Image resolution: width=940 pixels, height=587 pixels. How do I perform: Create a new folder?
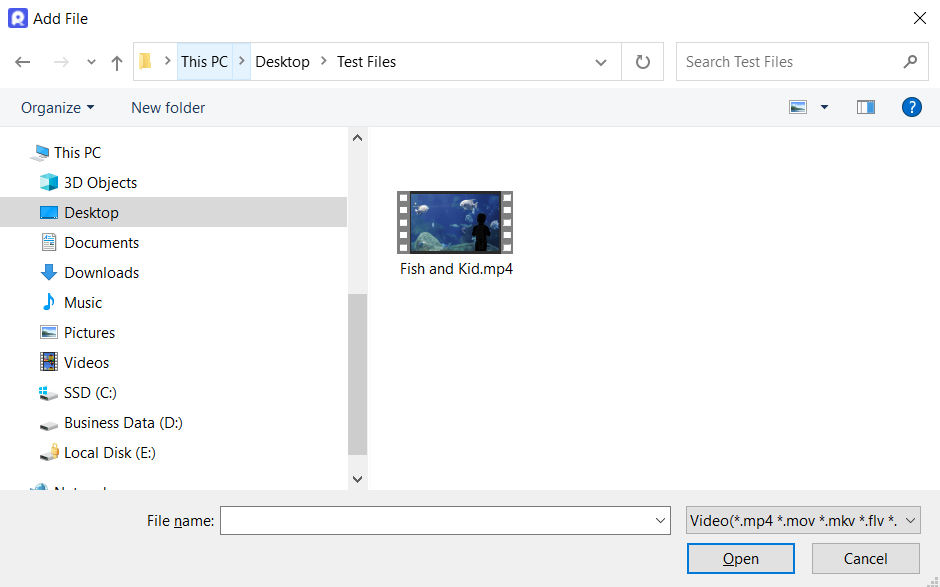167,107
